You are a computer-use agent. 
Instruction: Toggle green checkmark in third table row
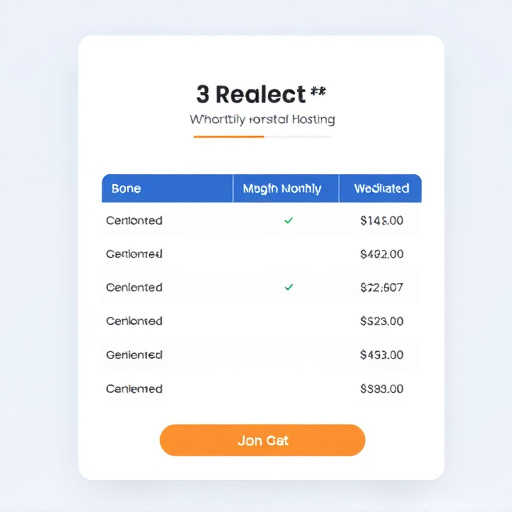(289, 287)
